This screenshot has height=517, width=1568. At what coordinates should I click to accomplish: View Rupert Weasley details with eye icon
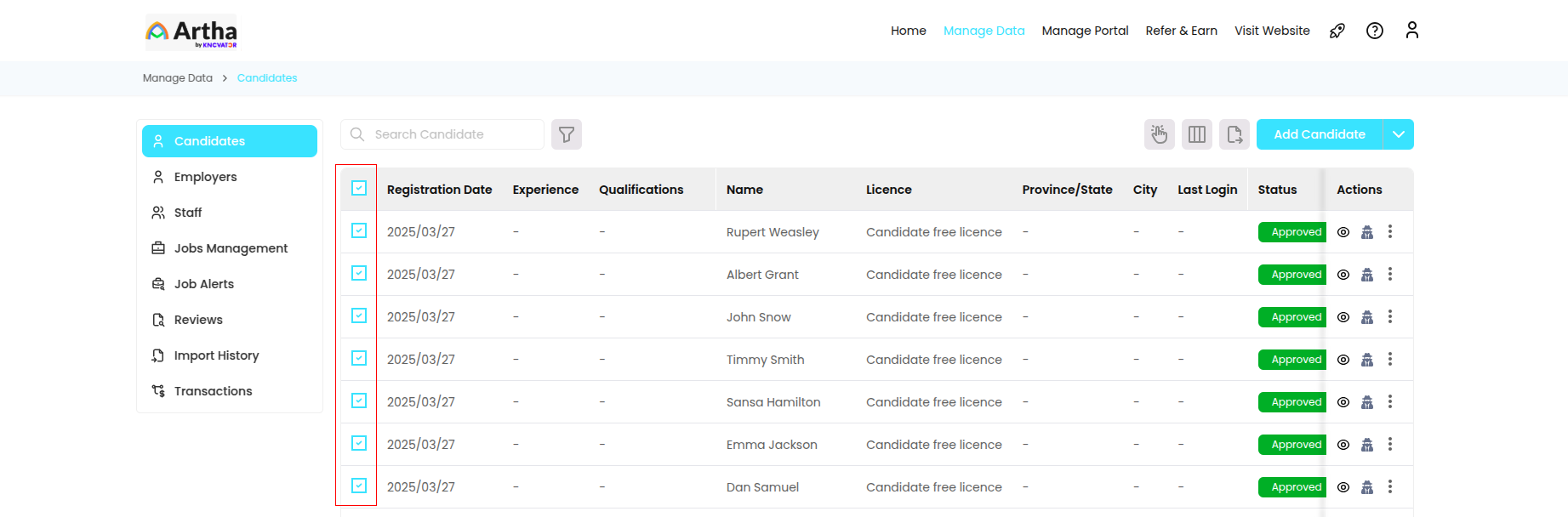pyautogui.click(x=1343, y=232)
